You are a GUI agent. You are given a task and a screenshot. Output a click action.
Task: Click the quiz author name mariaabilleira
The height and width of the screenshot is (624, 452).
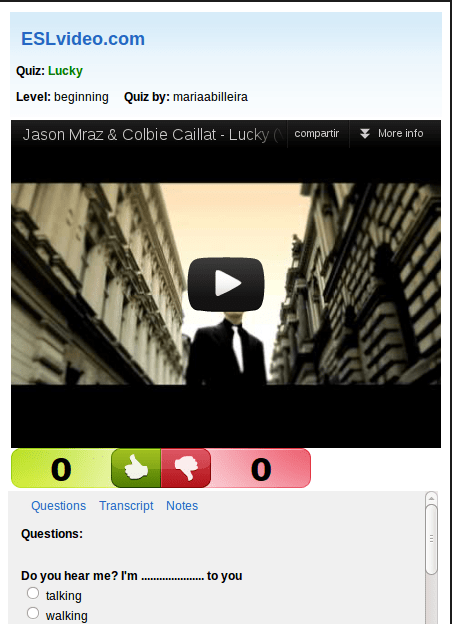[x=210, y=97]
